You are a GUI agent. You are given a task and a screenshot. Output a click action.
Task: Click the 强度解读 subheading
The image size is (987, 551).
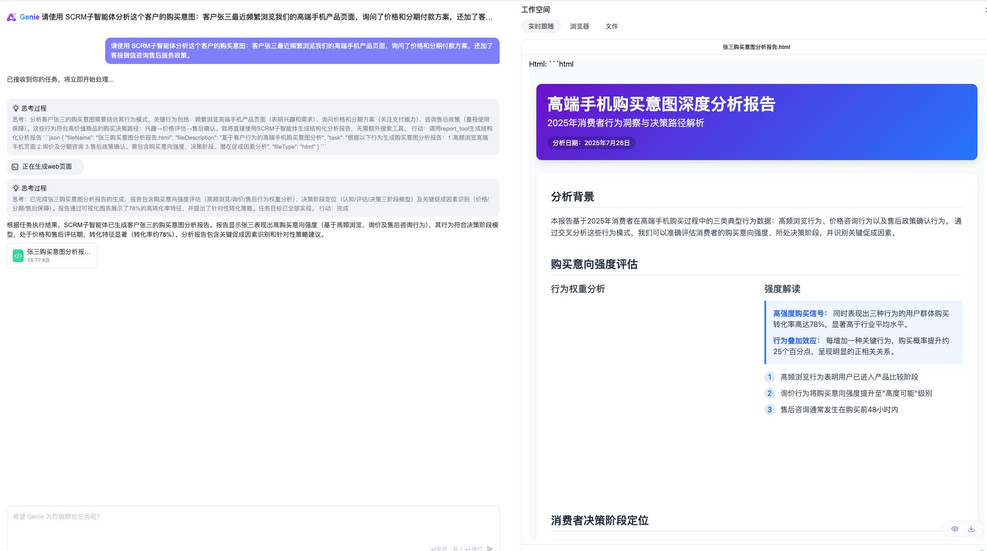pos(782,289)
